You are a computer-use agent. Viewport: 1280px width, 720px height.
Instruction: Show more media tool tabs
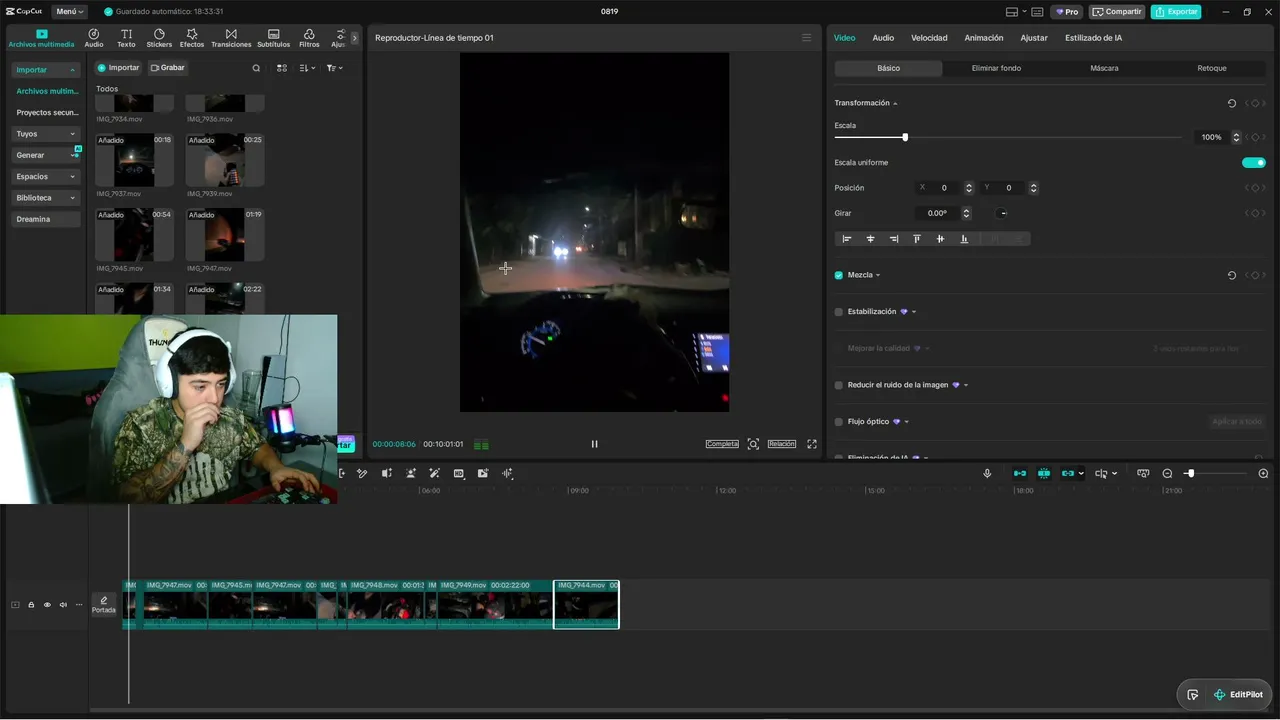click(x=354, y=38)
